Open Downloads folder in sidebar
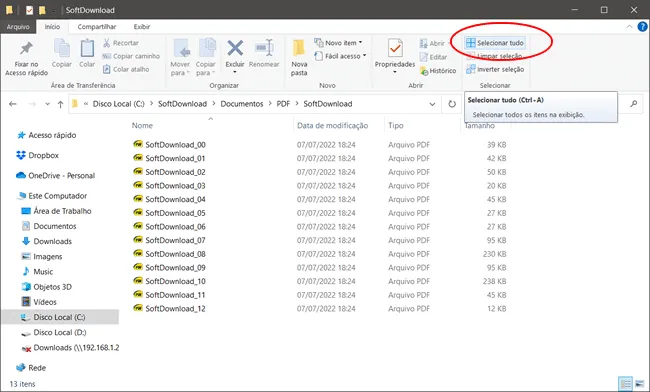The width and height of the screenshot is (650, 392). click(47, 241)
